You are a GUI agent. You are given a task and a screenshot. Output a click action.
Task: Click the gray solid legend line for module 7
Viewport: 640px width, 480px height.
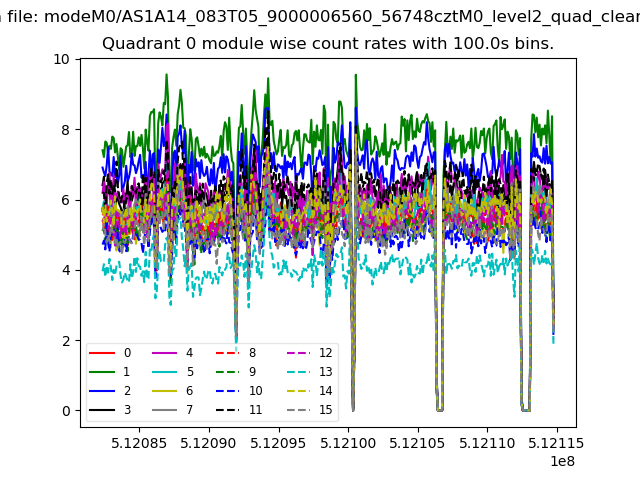[x=164, y=410]
